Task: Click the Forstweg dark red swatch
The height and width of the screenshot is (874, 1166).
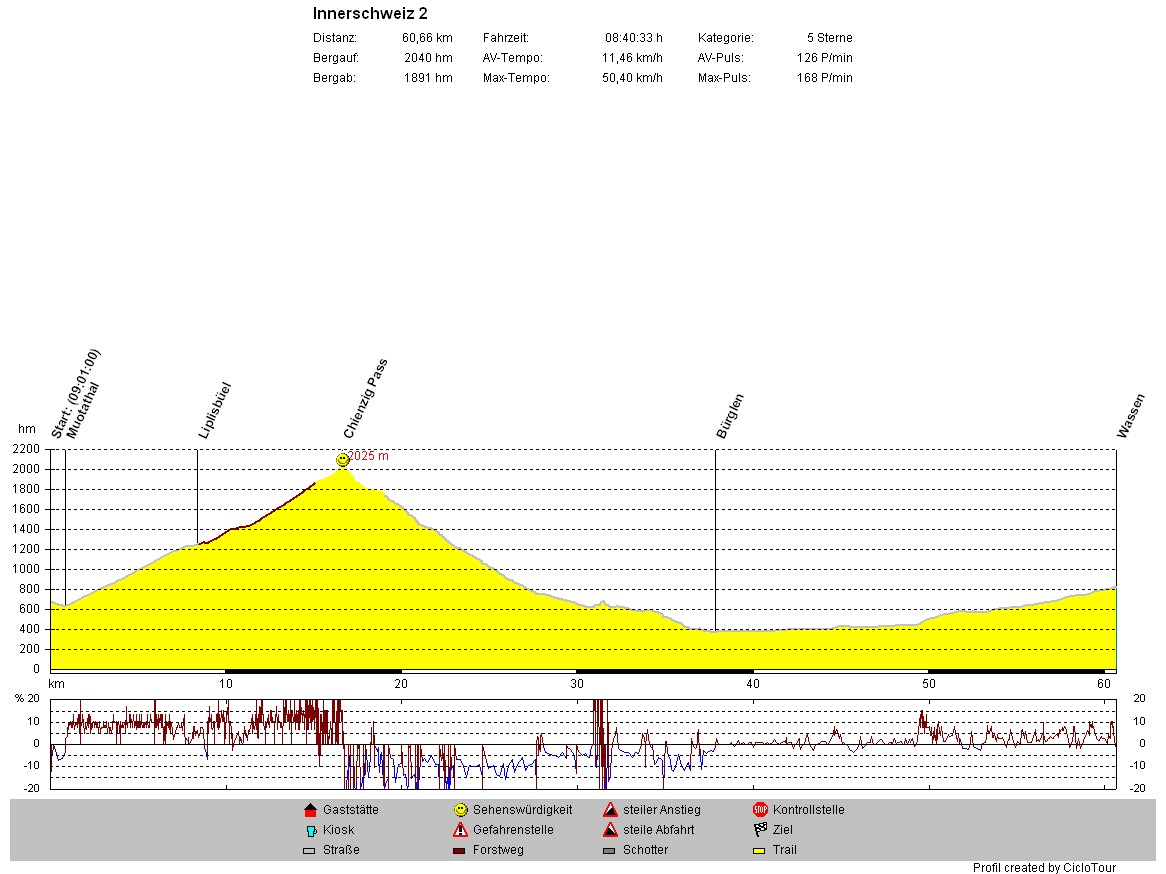Action: [x=459, y=851]
